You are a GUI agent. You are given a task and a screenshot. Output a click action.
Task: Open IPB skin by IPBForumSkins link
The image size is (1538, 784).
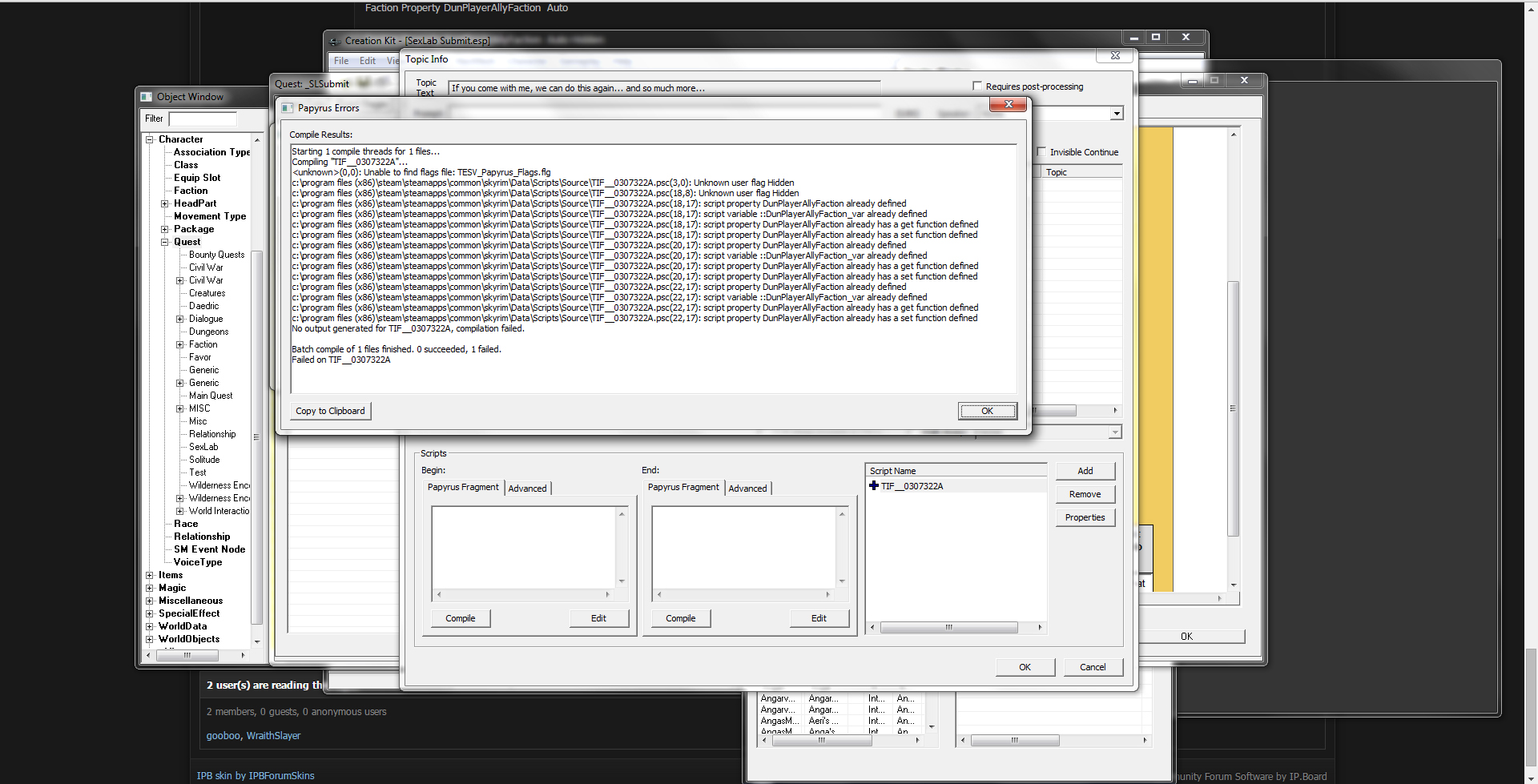[x=256, y=776]
